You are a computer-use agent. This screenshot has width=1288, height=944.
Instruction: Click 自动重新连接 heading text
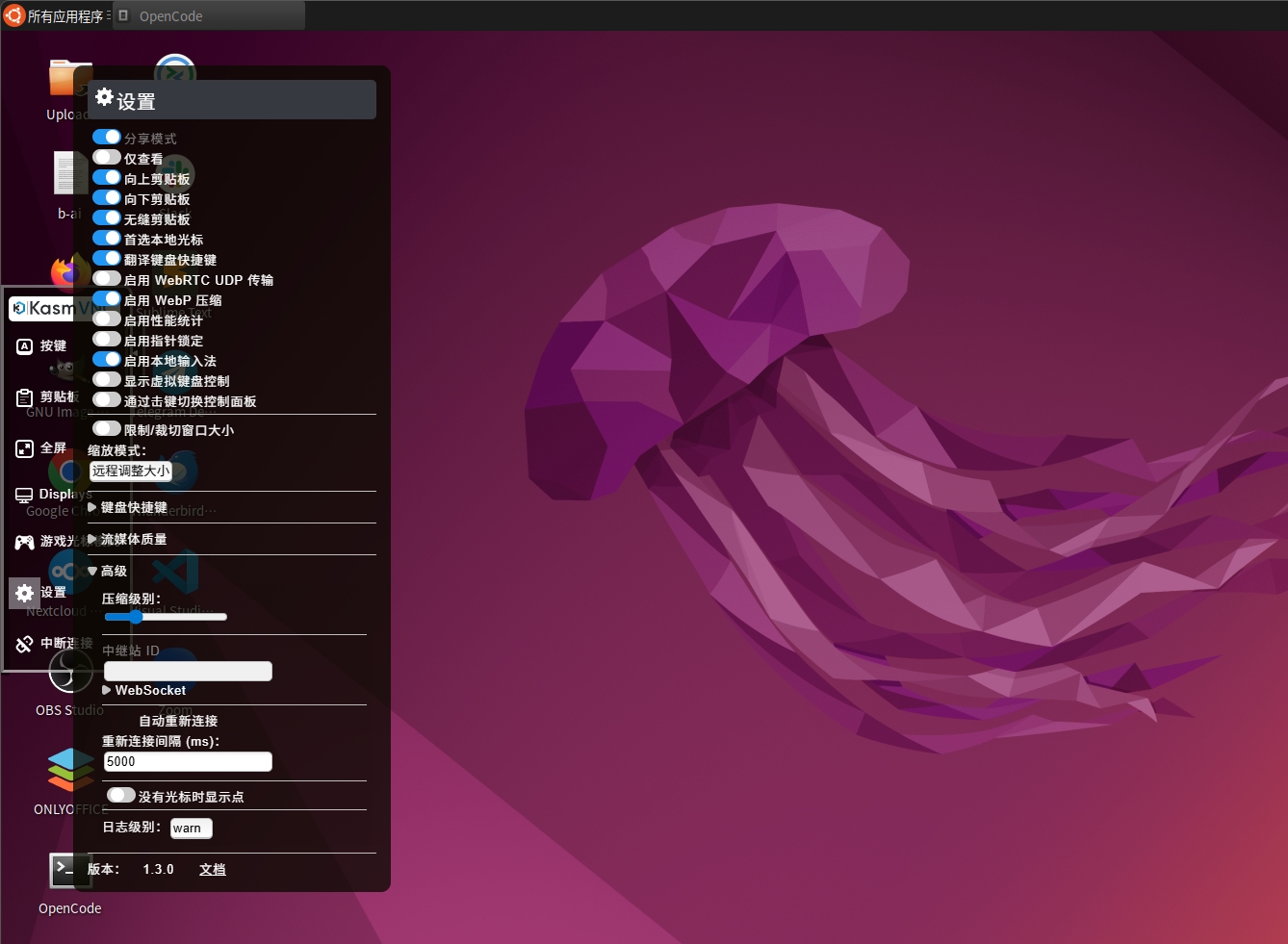(178, 721)
